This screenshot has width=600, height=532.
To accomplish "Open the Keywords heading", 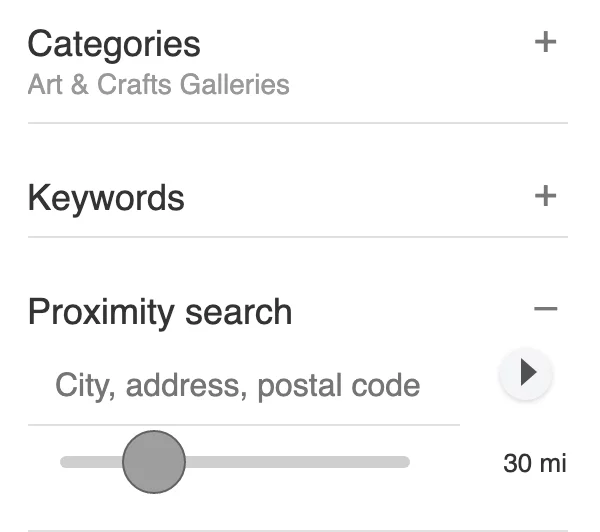I will coord(106,197).
